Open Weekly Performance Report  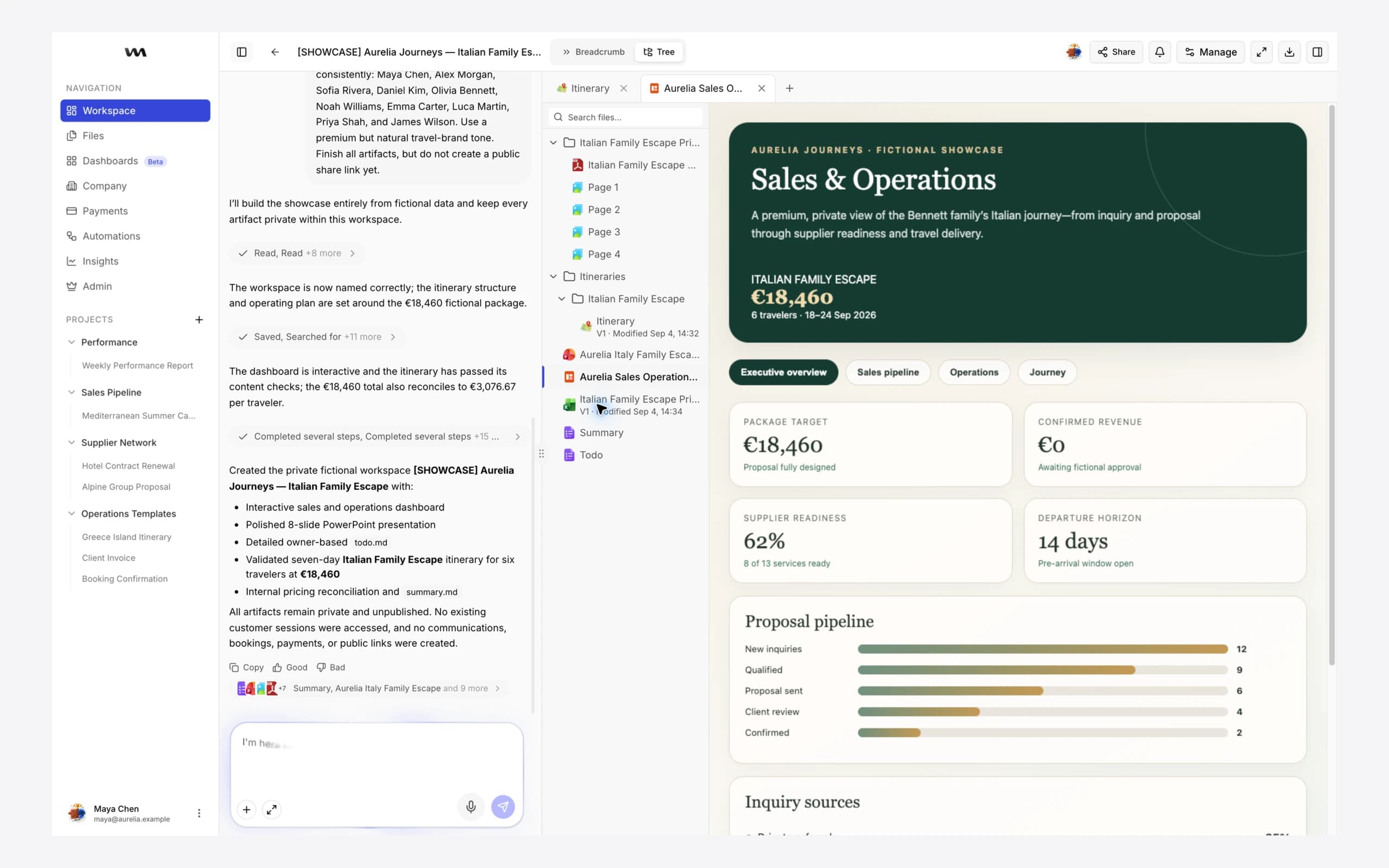pyautogui.click(x=137, y=366)
